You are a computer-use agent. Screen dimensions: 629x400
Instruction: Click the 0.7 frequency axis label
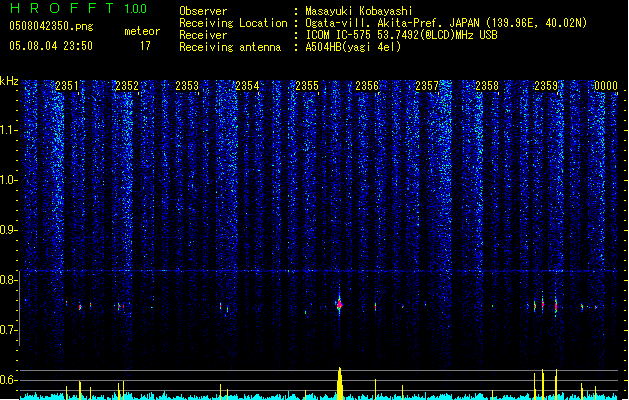click(8, 330)
